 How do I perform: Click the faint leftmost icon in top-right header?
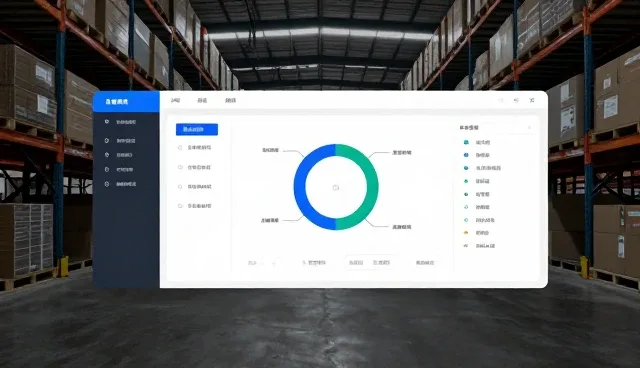501,100
